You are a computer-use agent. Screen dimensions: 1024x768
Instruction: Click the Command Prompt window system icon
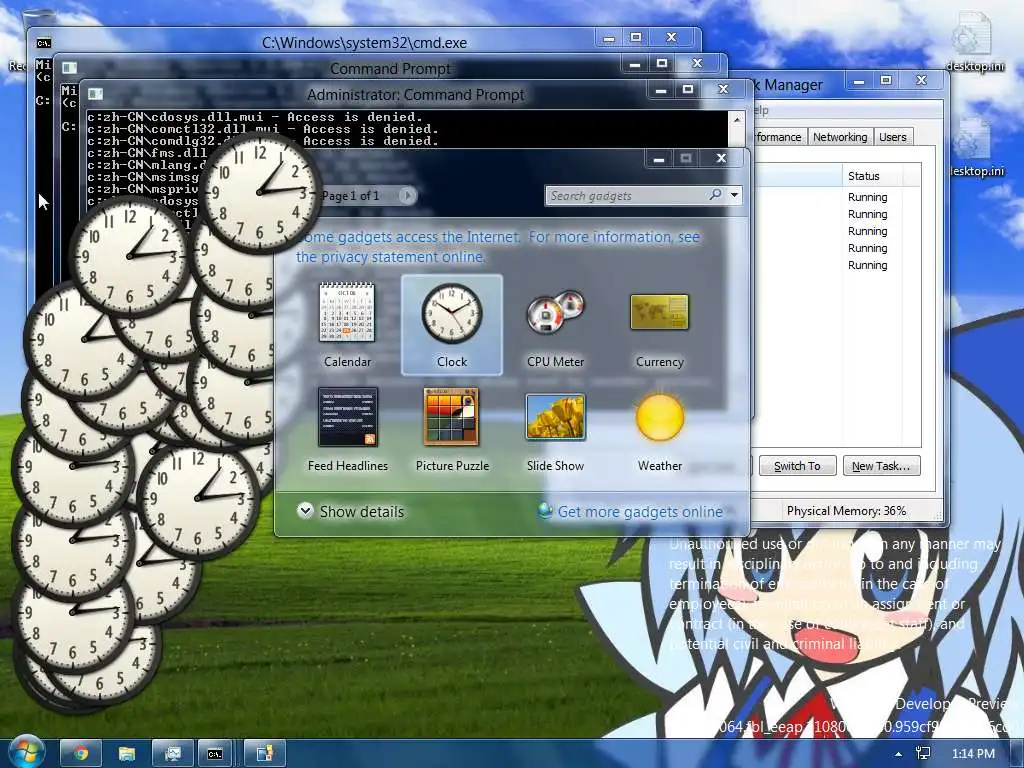[69, 68]
